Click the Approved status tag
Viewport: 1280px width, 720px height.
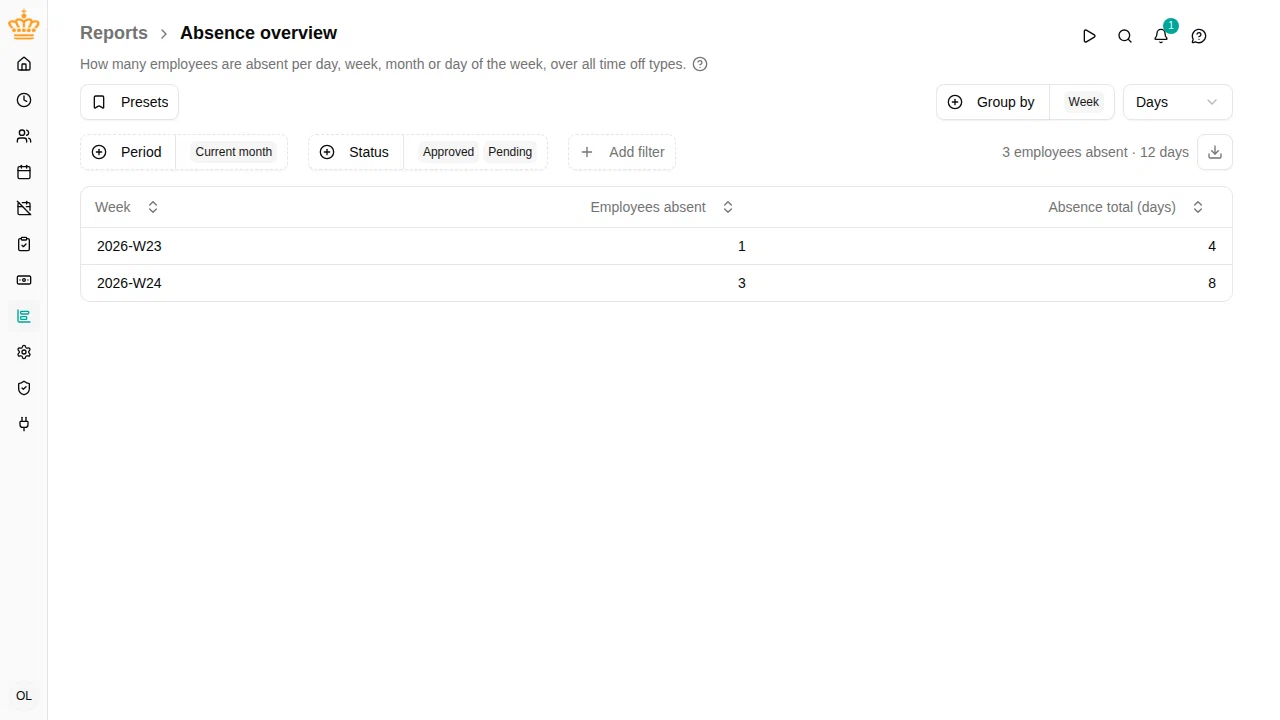click(448, 152)
